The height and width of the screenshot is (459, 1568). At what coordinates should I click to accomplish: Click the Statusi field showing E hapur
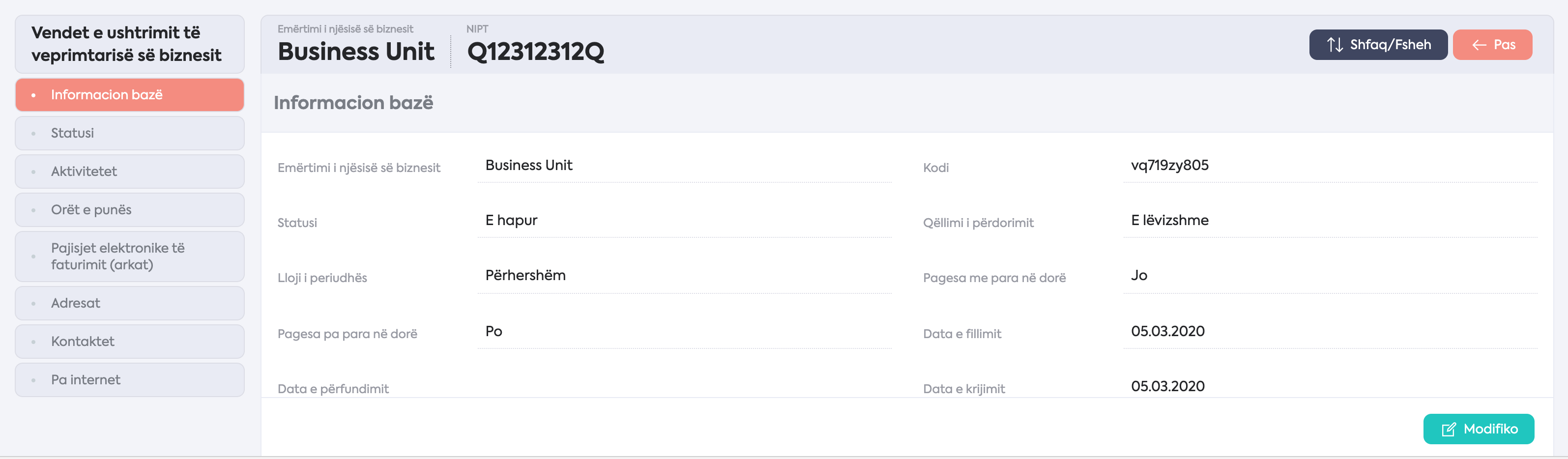[684, 220]
